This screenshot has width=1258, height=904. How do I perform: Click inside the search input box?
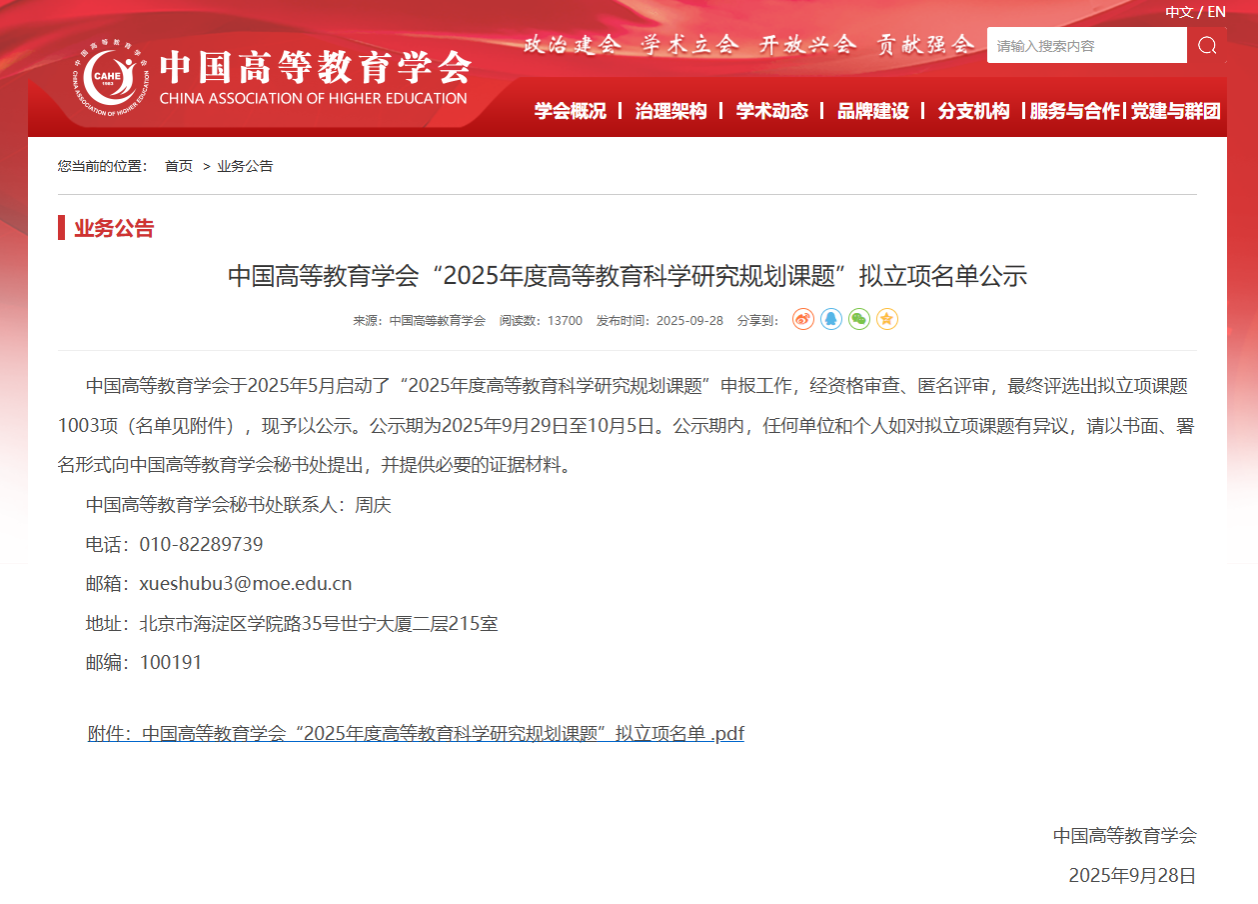click(1086, 45)
